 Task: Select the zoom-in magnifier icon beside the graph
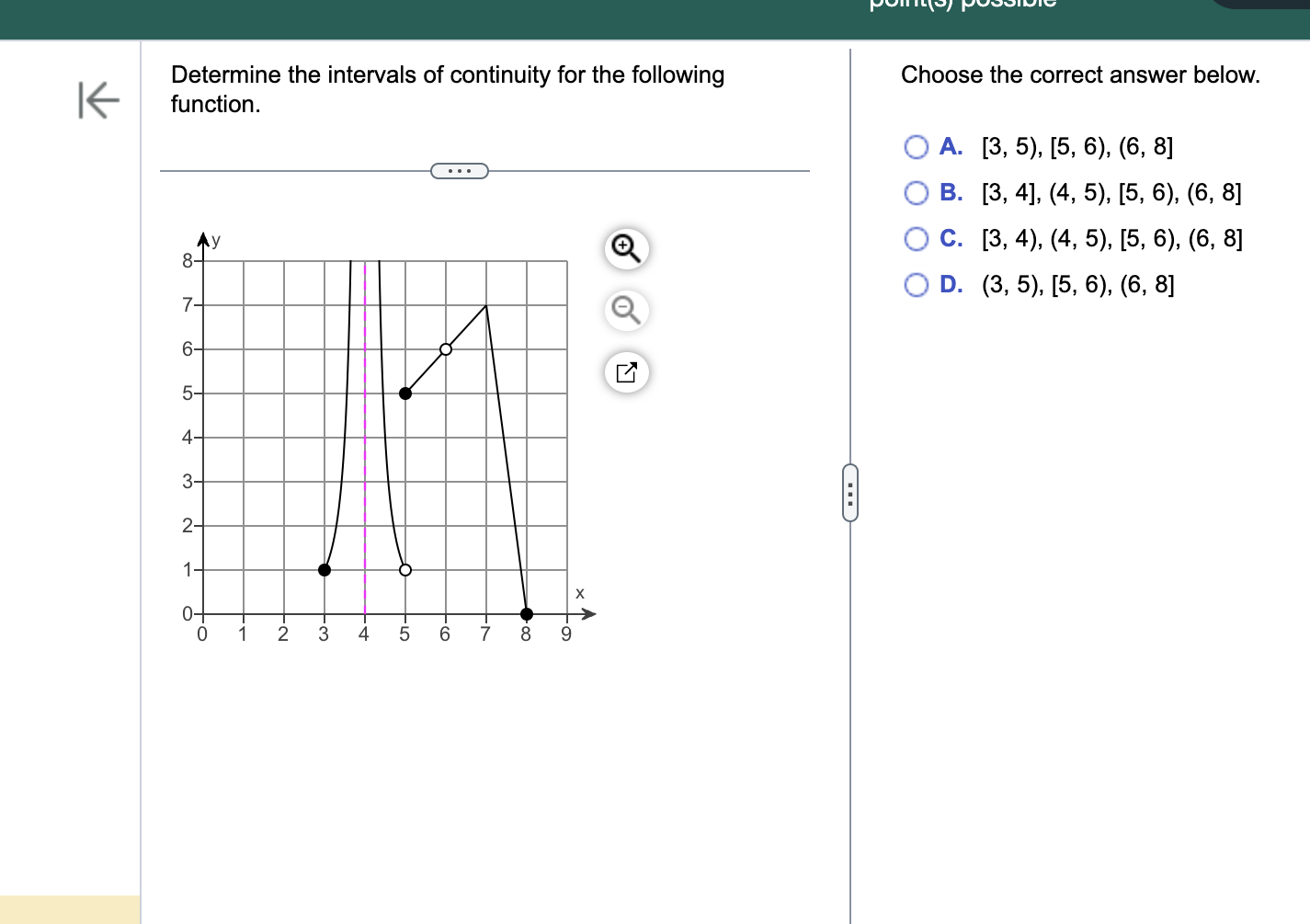626,248
